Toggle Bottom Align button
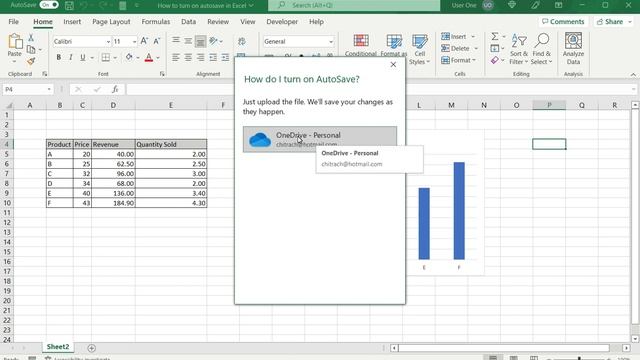The height and width of the screenshot is (360, 640). 200,41
